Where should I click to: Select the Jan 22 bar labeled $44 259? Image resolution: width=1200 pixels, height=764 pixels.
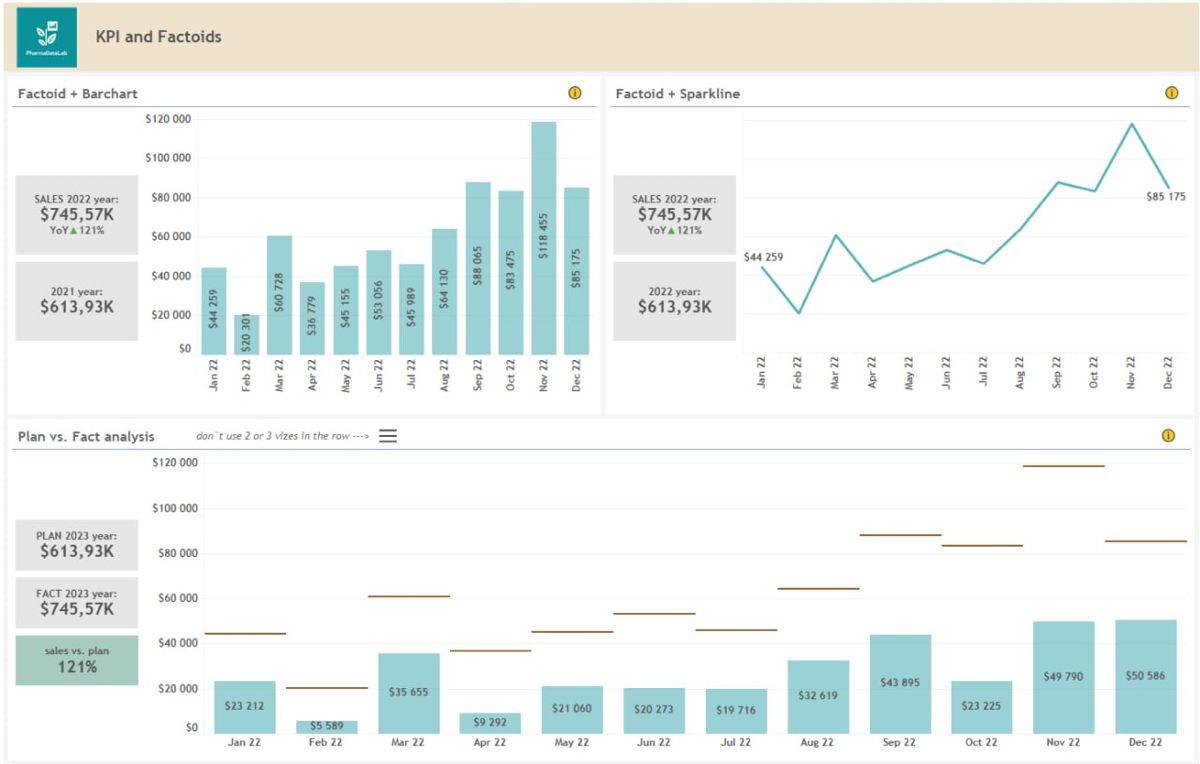pos(214,311)
